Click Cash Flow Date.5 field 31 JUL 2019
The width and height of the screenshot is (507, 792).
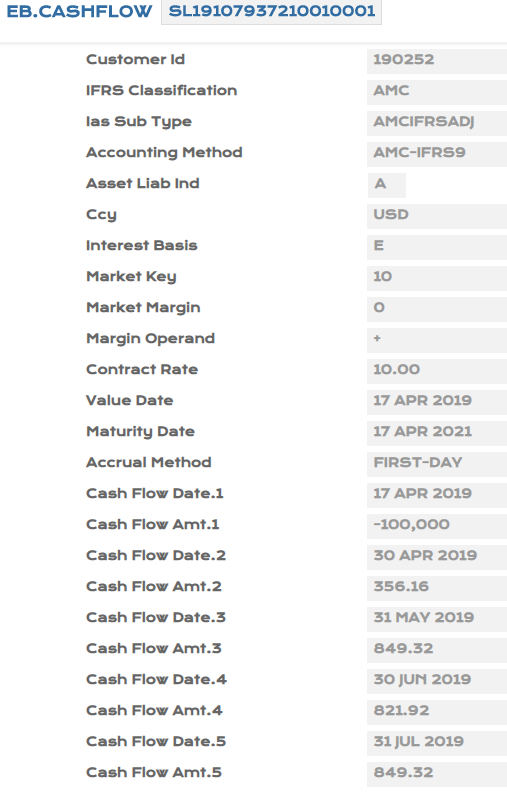pyautogui.click(x=437, y=741)
